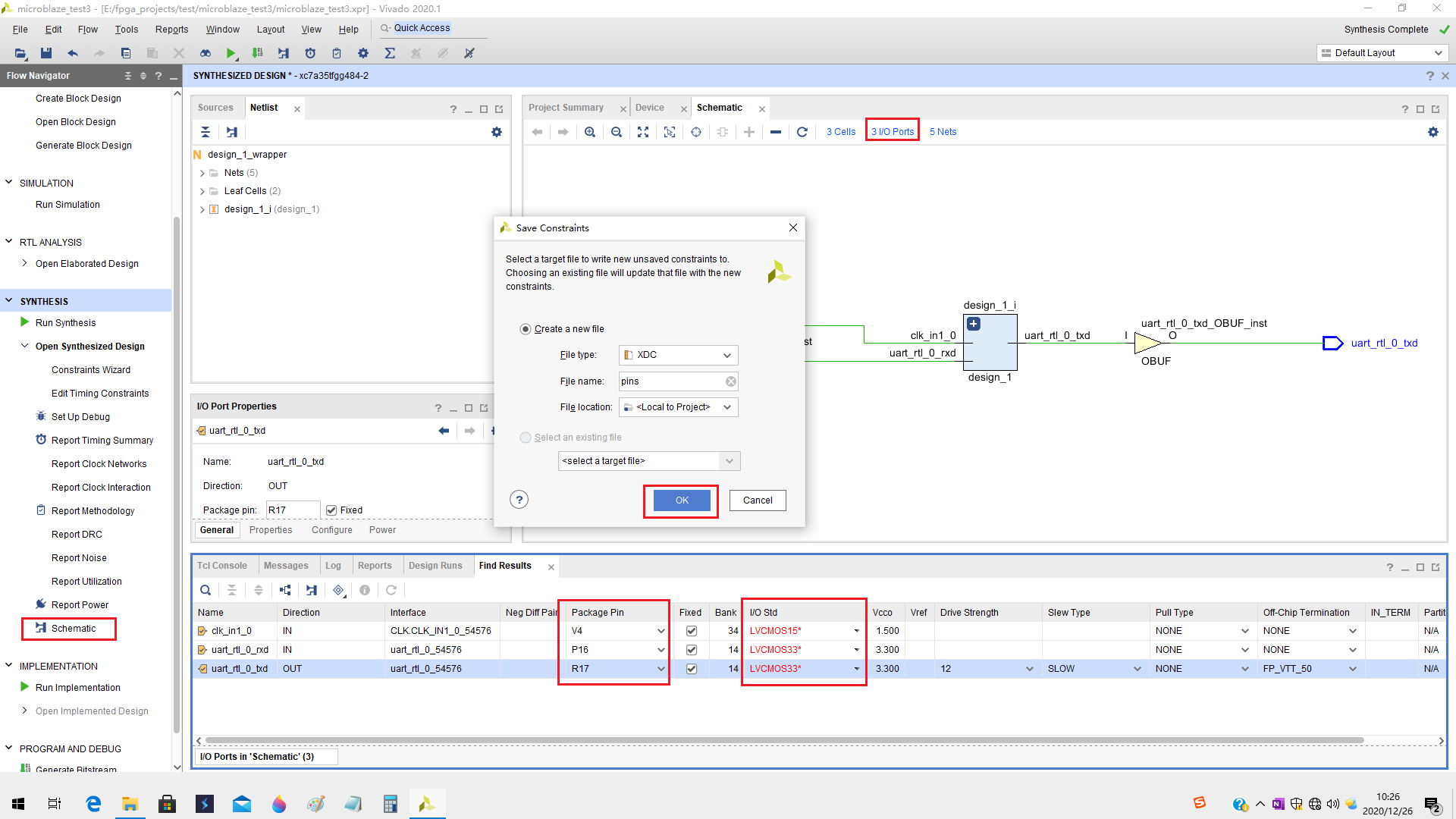Image resolution: width=1456 pixels, height=819 pixels.
Task: Toggle Fixed checkbox in the clk_in1_0 row
Action: click(691, 631)
